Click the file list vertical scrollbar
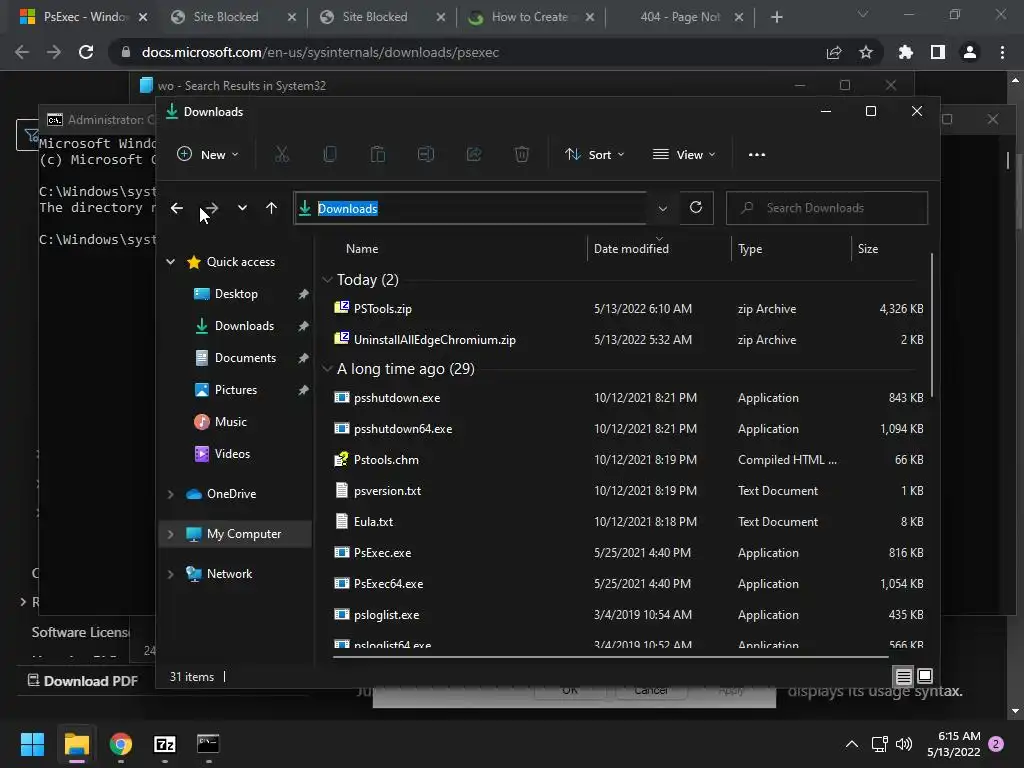 (x=932, y=325)
